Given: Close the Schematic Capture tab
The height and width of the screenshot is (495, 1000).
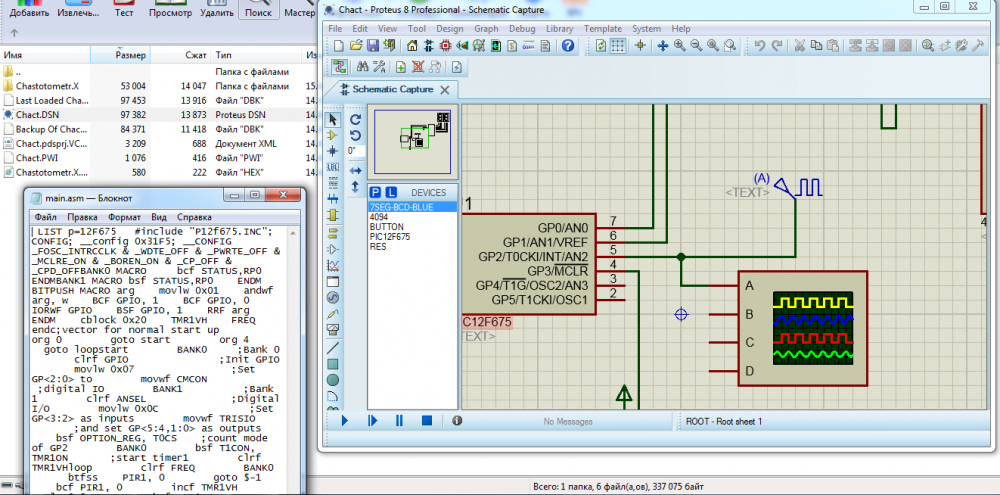Looking at the screenshot, I should coord(445,90).
